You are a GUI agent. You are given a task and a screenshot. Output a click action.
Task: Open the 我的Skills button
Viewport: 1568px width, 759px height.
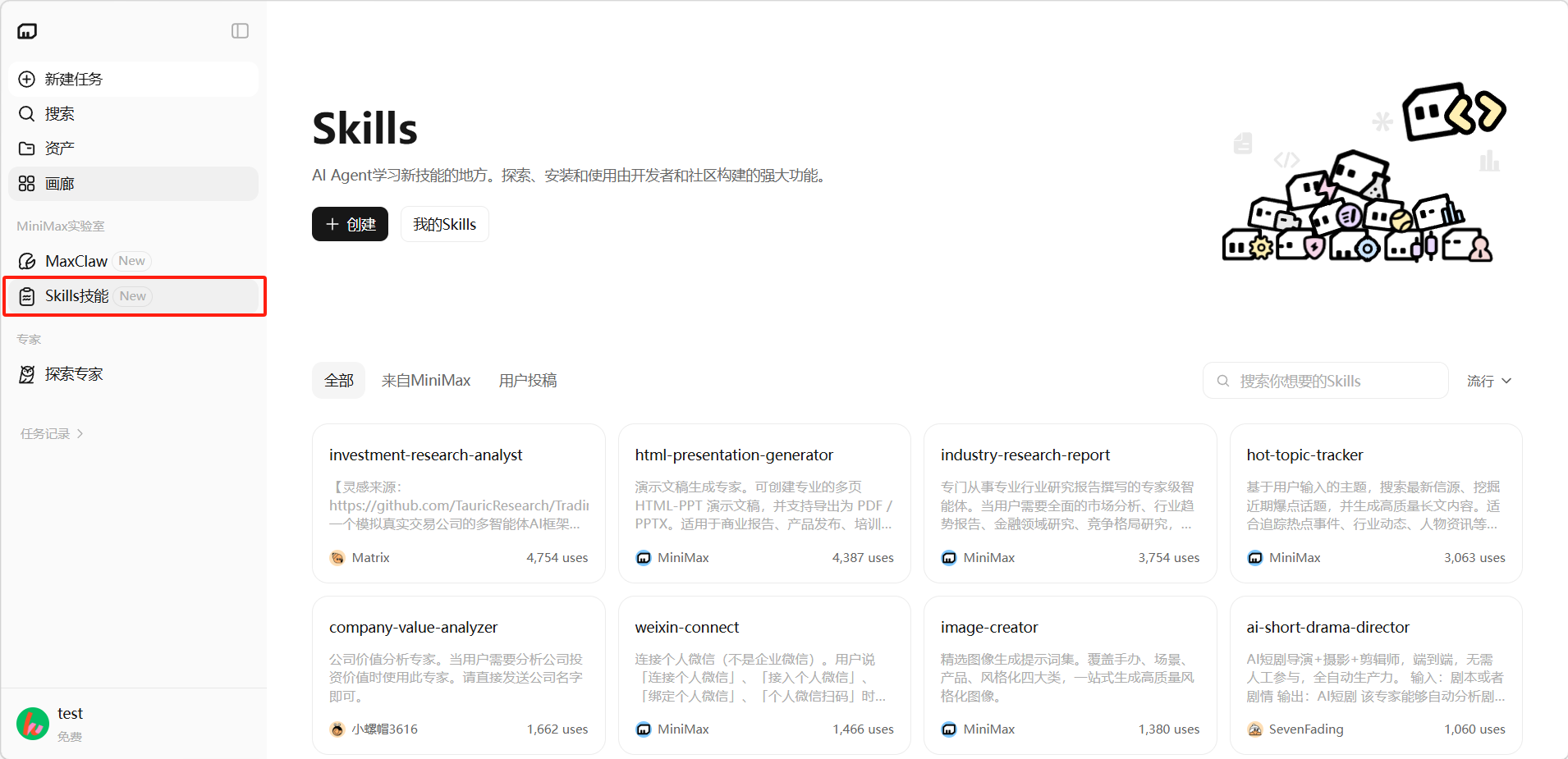point(444,224)
